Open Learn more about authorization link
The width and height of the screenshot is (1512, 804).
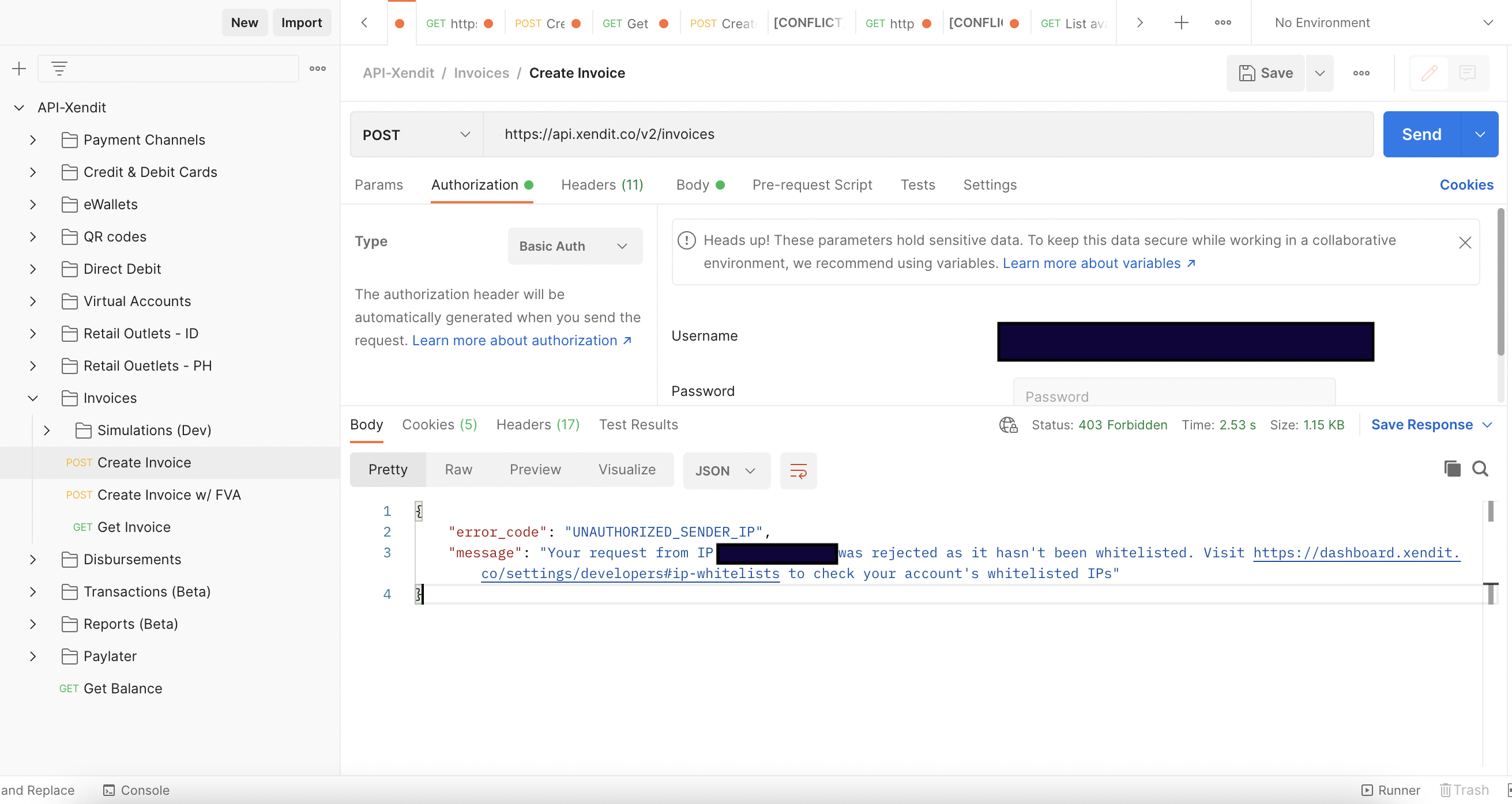click(521, 341)
